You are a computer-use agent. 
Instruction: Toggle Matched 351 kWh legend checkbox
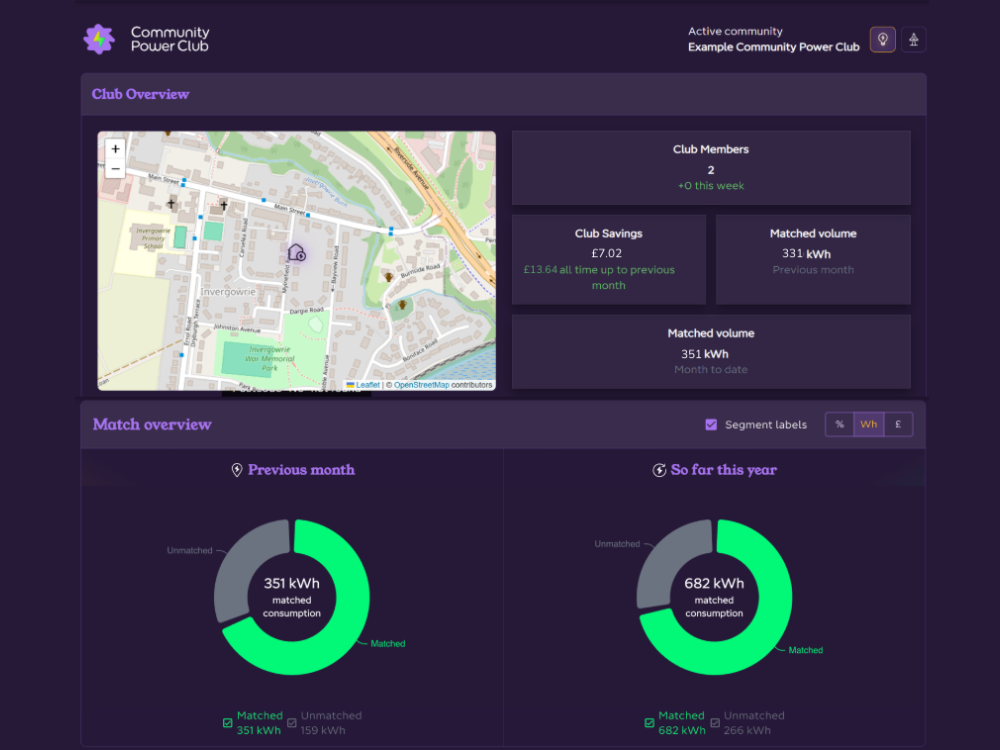click(x=228, y=723)
